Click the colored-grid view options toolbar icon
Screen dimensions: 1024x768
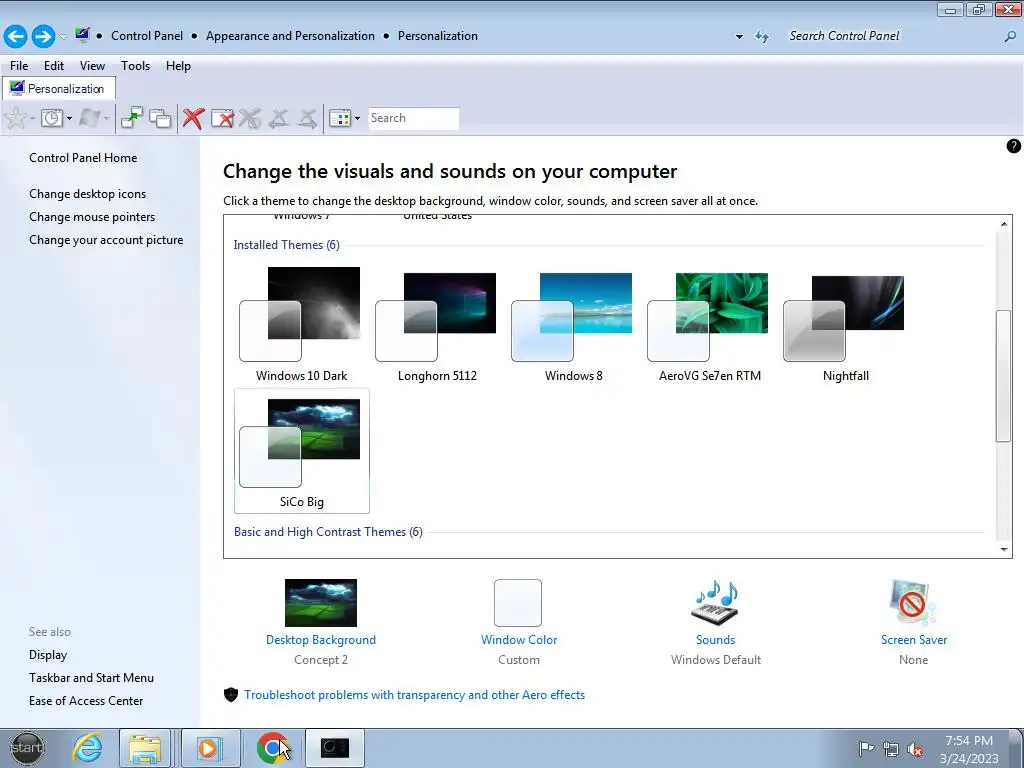click(340, 118)
